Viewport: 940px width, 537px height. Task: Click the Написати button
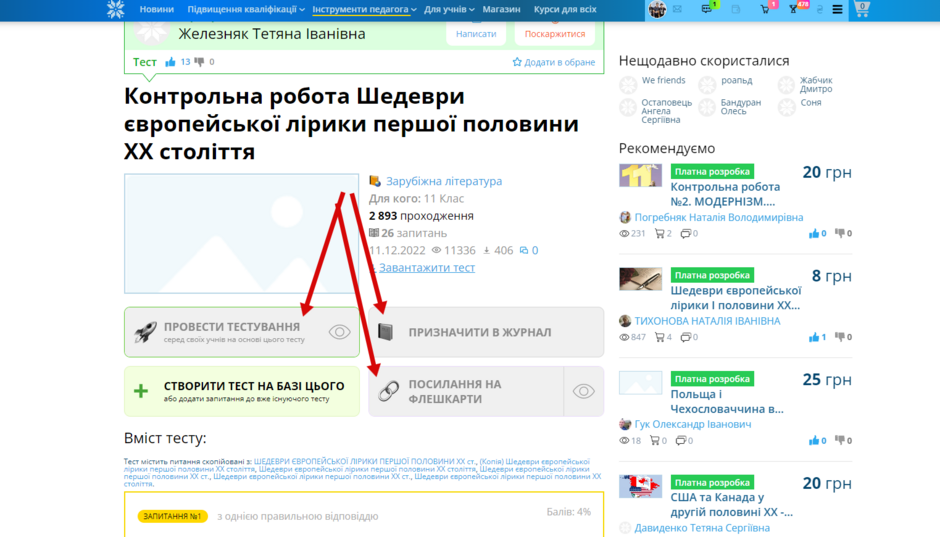tap(476, 34)
